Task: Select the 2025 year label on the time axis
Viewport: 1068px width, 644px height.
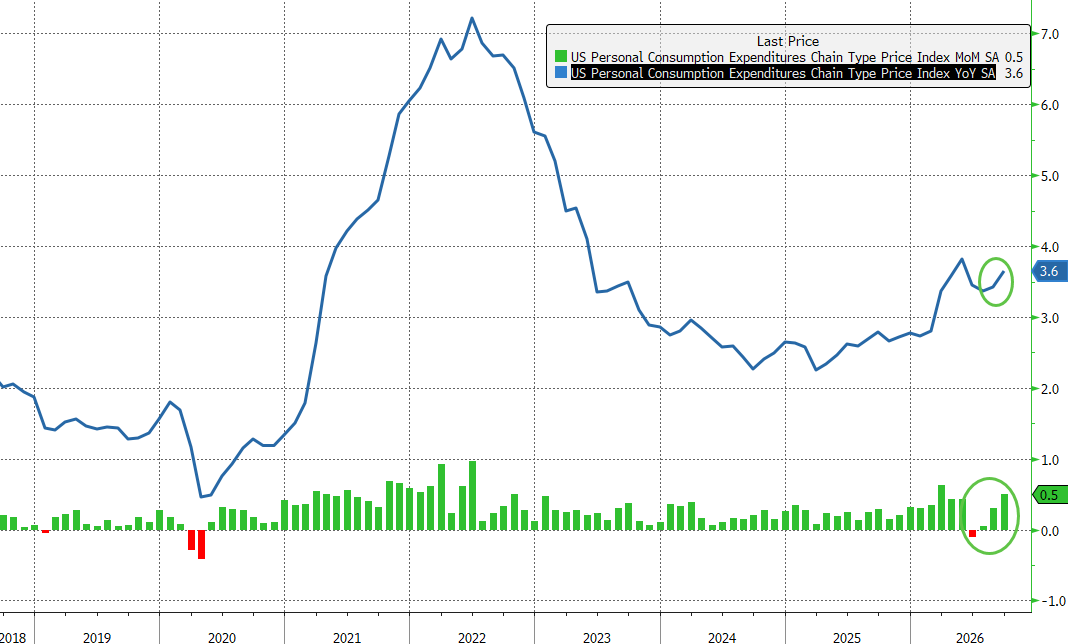Action: coord(847,638)
